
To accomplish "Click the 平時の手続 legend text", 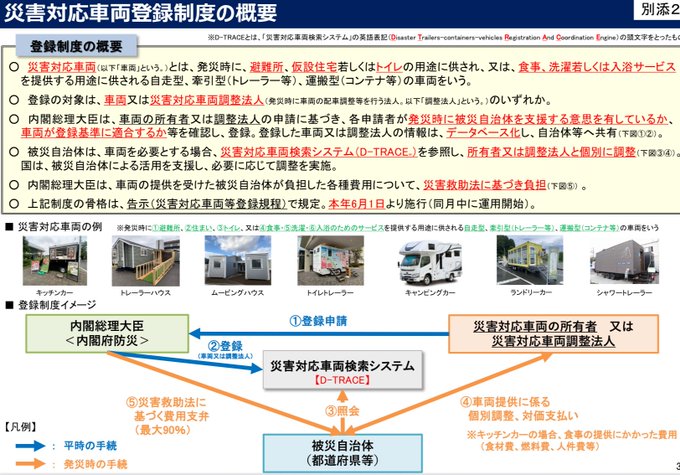I will (x=90, y=446).
